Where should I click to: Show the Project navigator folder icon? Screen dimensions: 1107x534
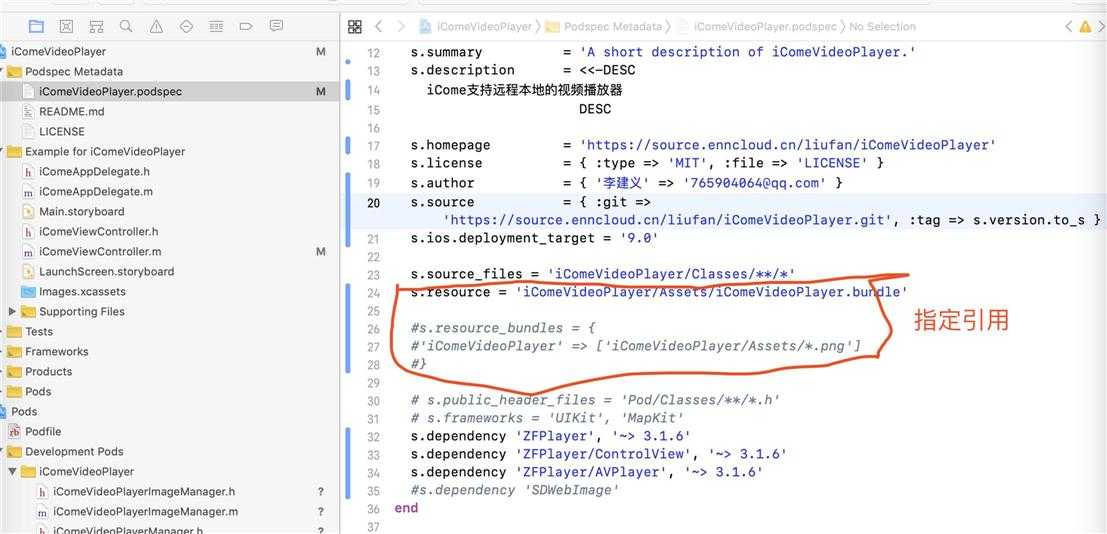click(x=36, y=26)
